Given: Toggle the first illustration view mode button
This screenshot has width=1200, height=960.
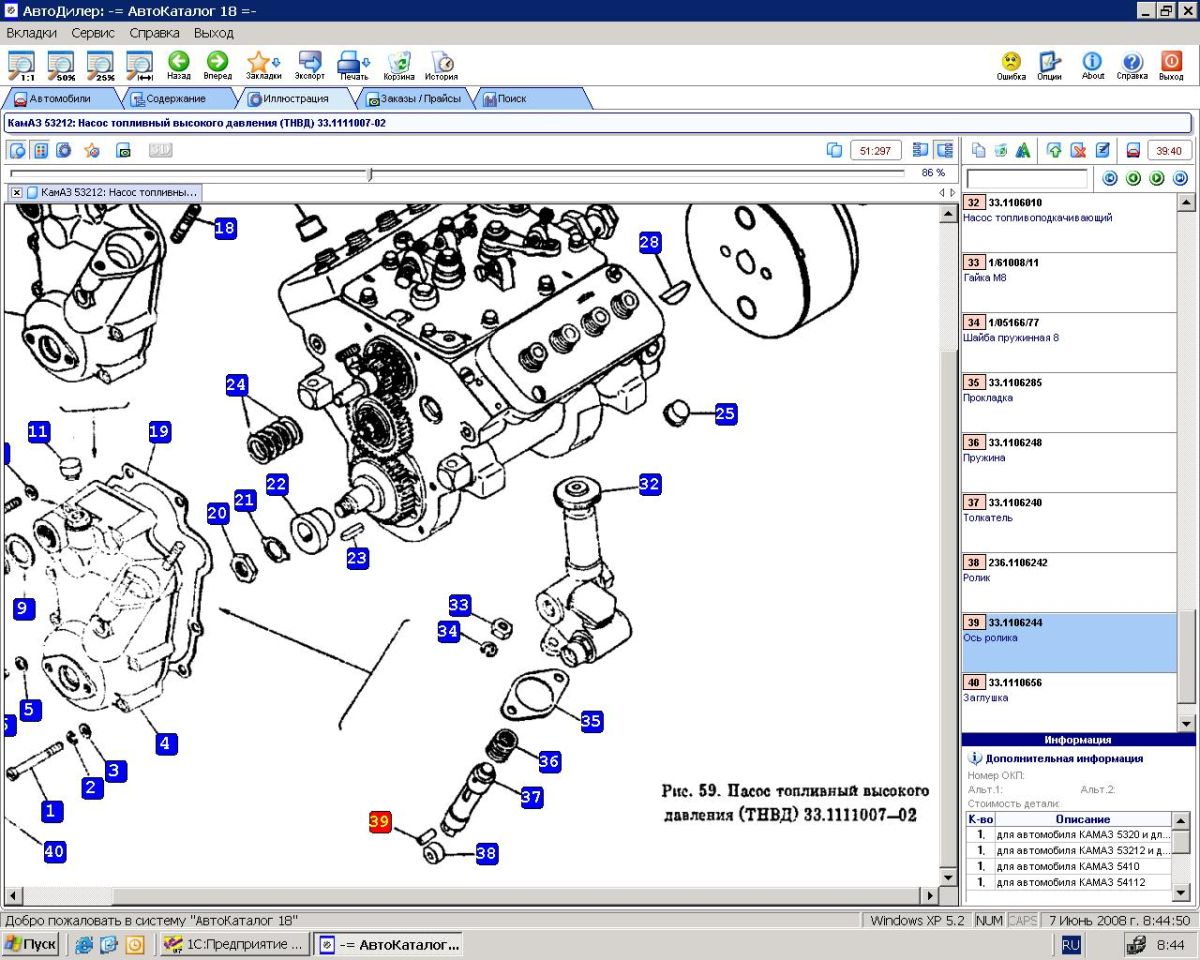Looking at the screenshot, I should [x=17, y=150].
